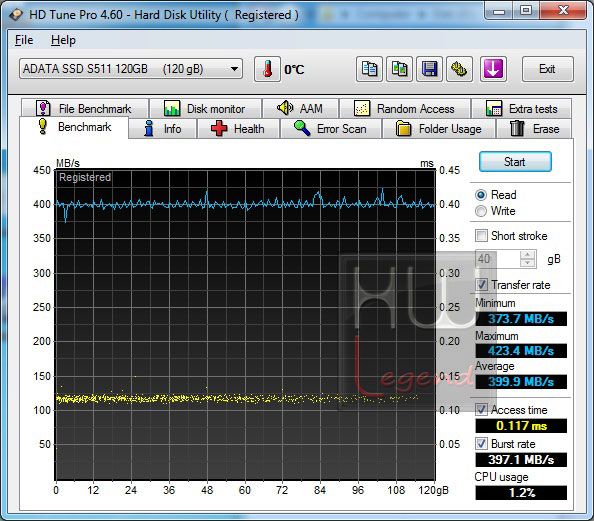Enable the Short stroke checkbox
The height and width of the screenshot is (521, 594).
(481, 236)
